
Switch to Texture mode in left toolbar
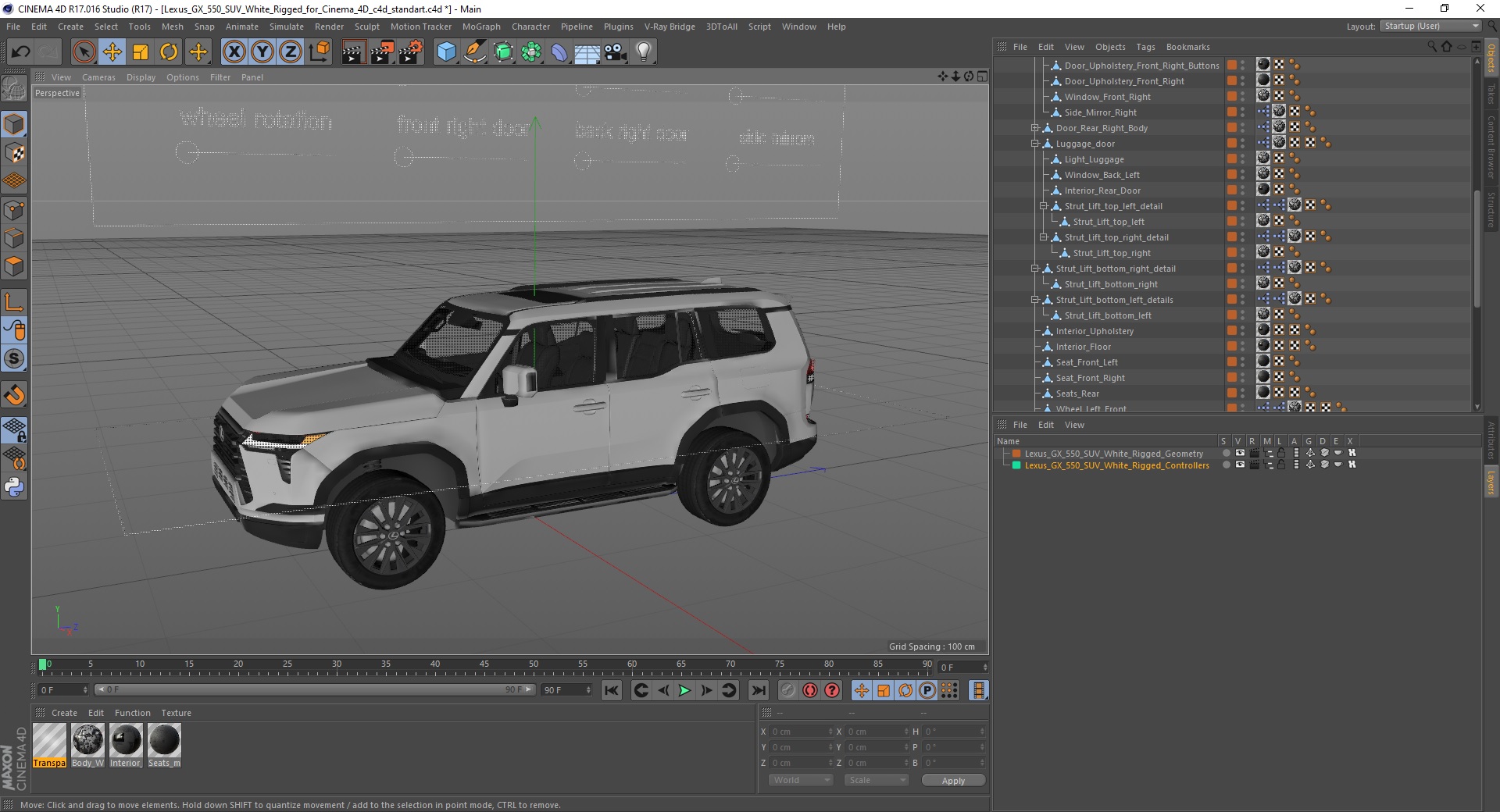click(x=14, y=153)
